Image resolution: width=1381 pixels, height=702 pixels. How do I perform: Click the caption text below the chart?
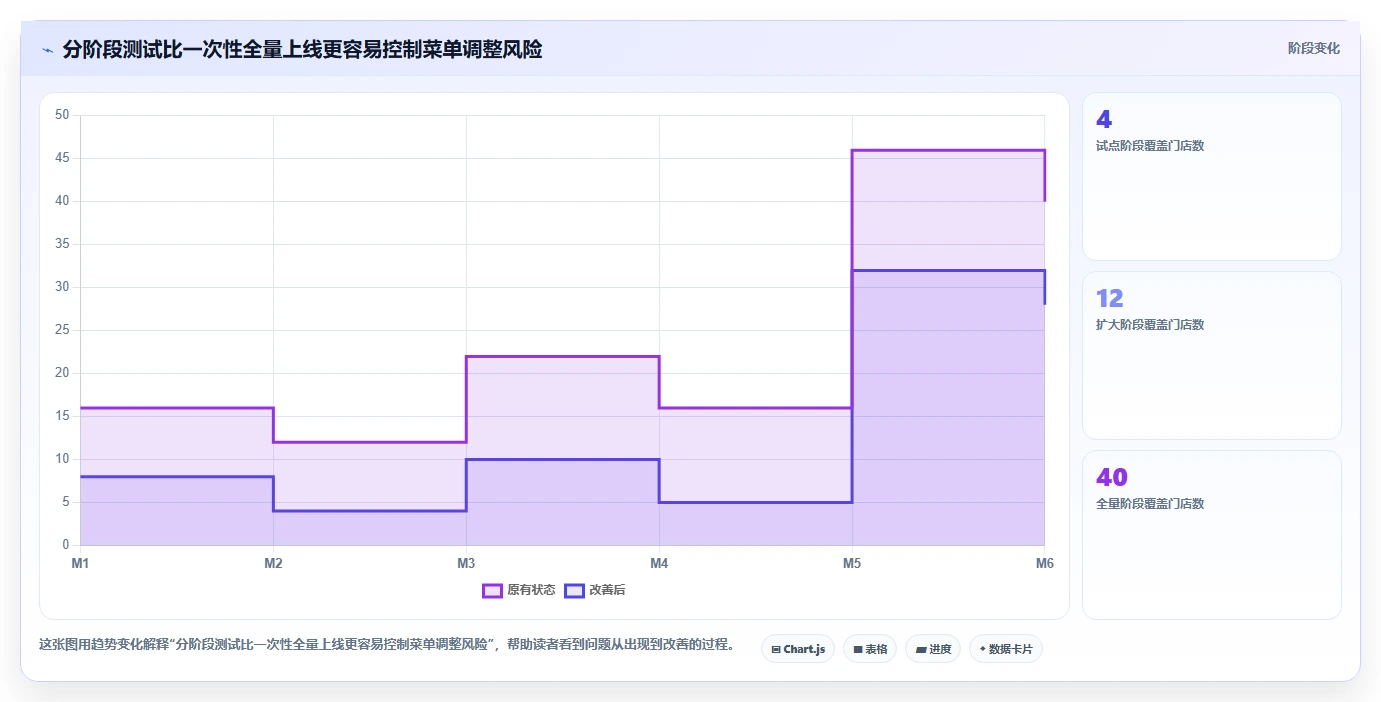(387, 645)
